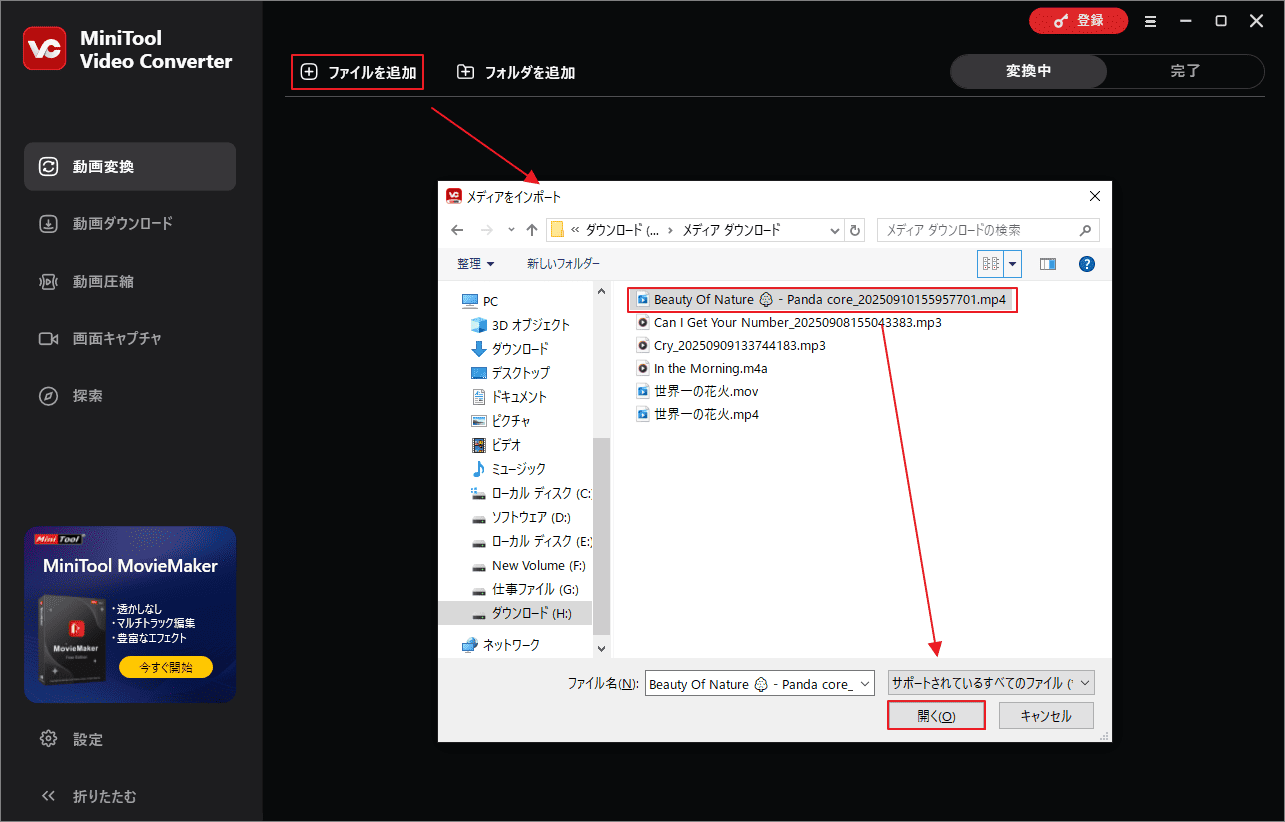Click 今すぐ開始 on MovieMaker banner

[166, 667]
